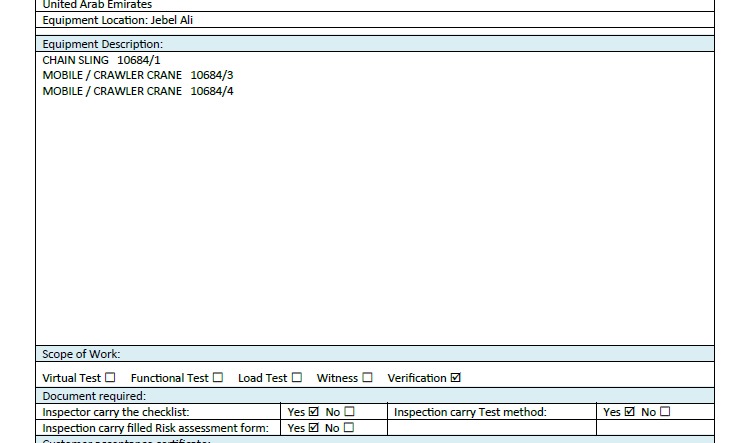
Task: Check No for Inspection carry Test method
Action: coord(665,412)
